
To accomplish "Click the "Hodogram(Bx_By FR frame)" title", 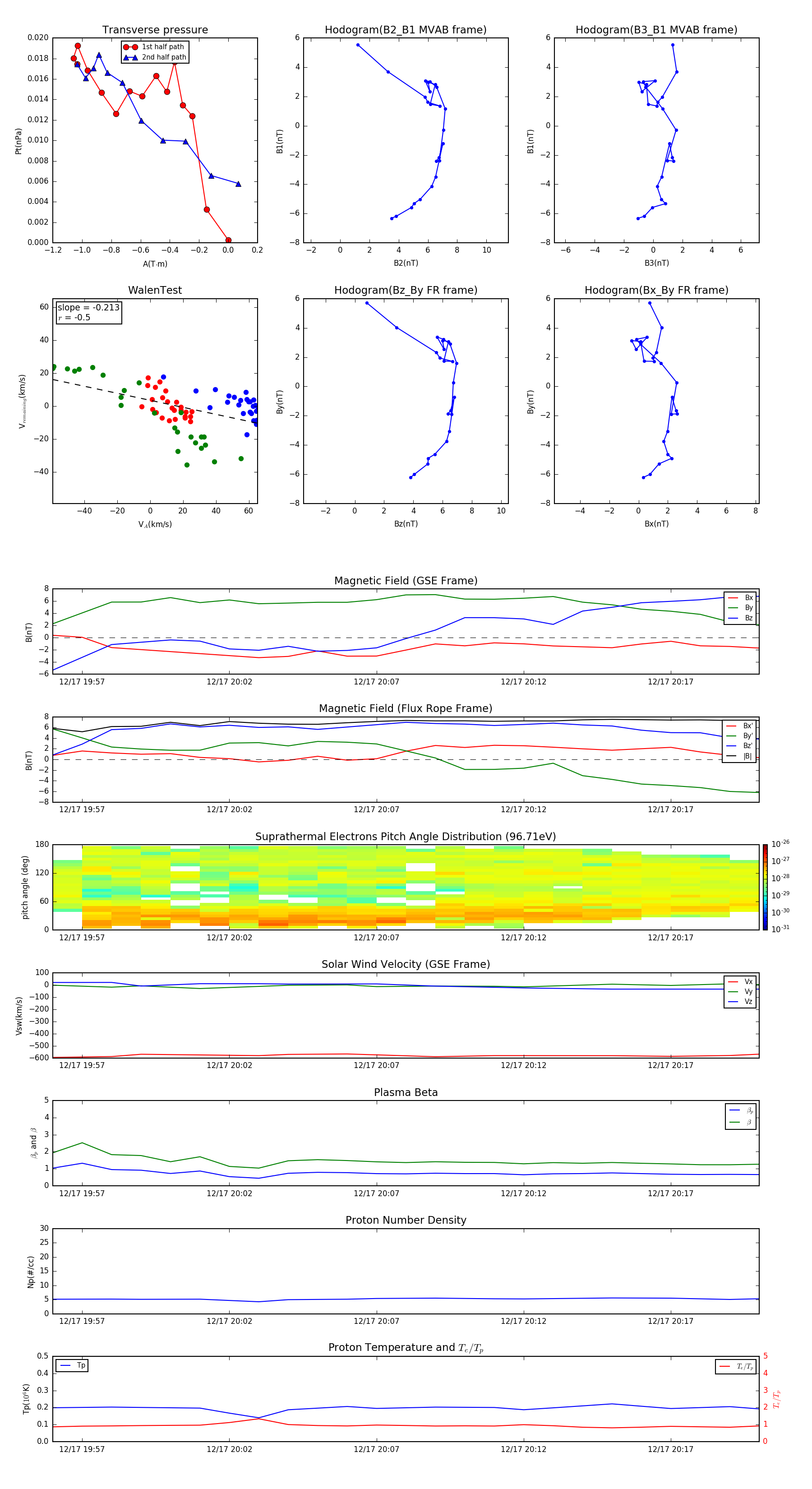I will pos(656,290).
